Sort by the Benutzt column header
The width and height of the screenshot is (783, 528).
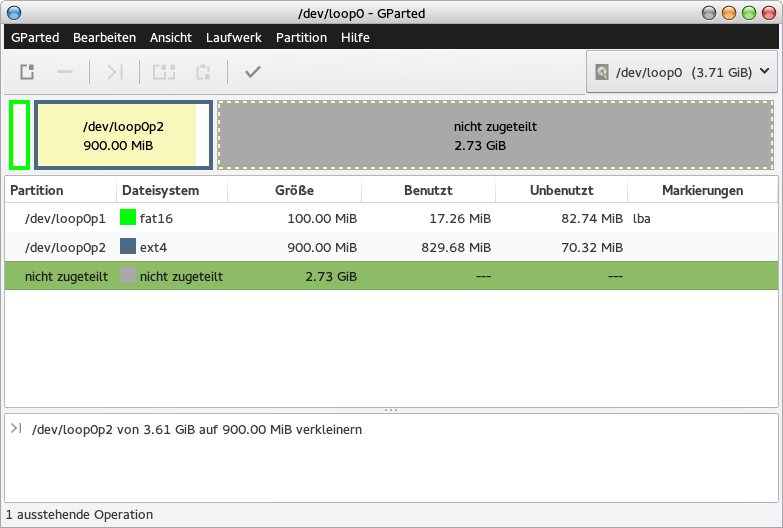pyautogui.click(x=428, y=190)
